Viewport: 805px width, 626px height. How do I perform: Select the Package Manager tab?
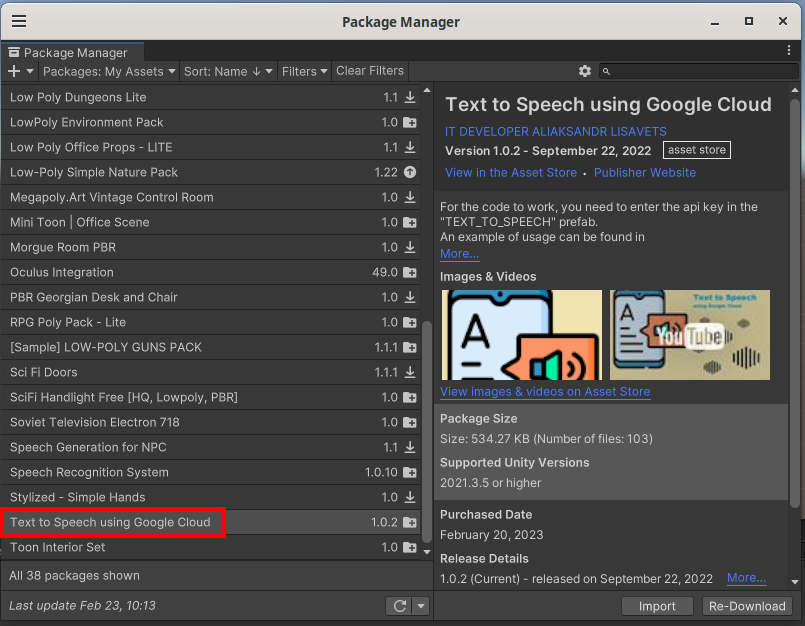(72, 52)
